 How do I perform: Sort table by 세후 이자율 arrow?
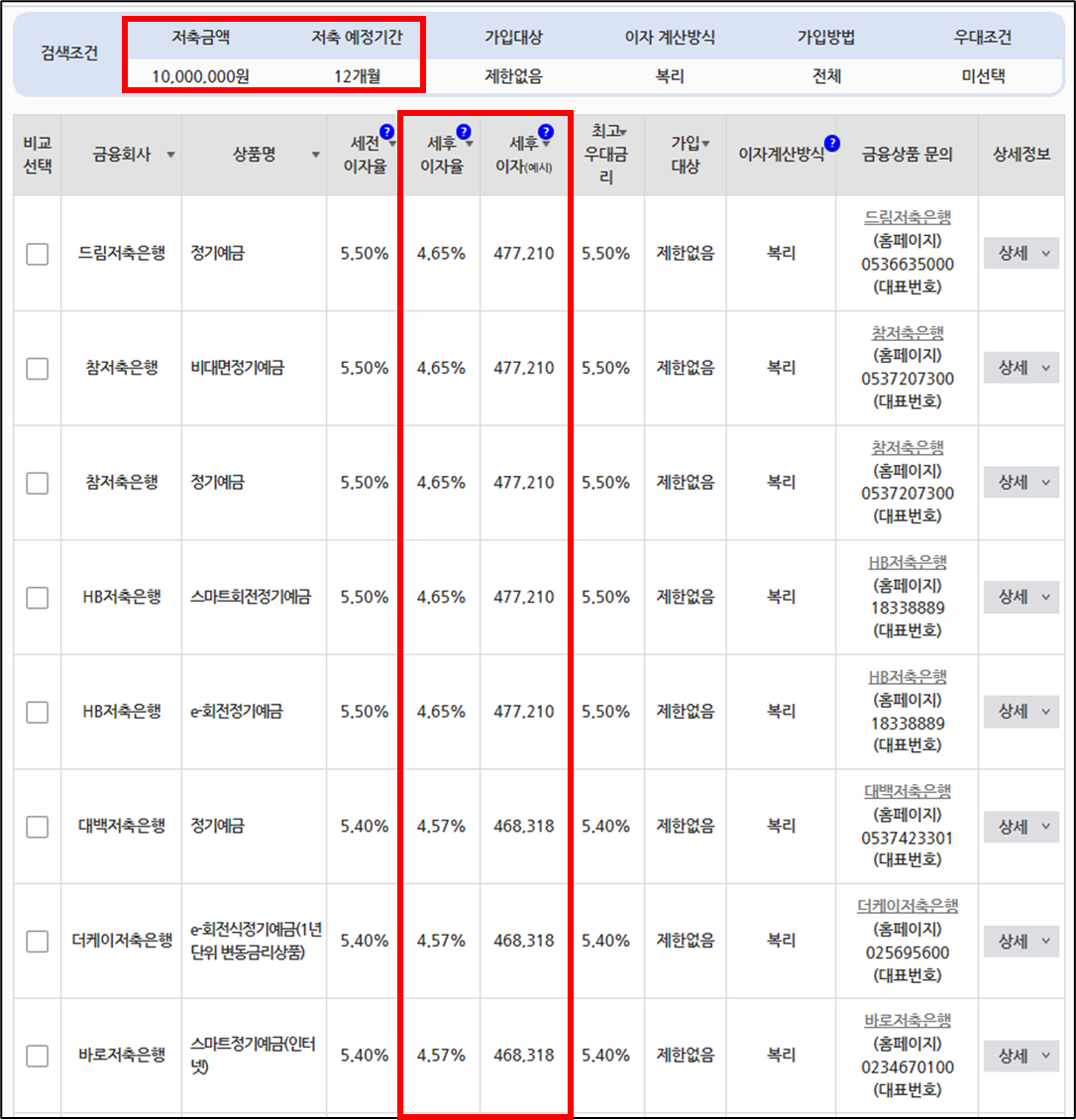469,145
